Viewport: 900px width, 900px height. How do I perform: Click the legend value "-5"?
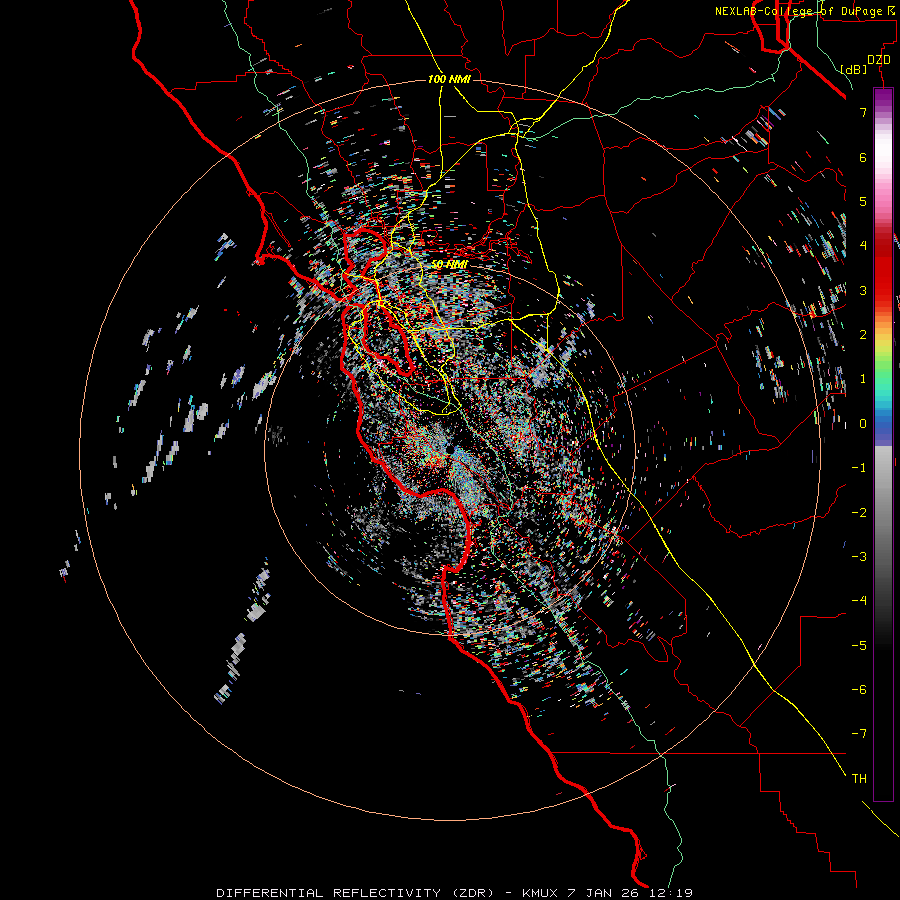tap(859, 645)
